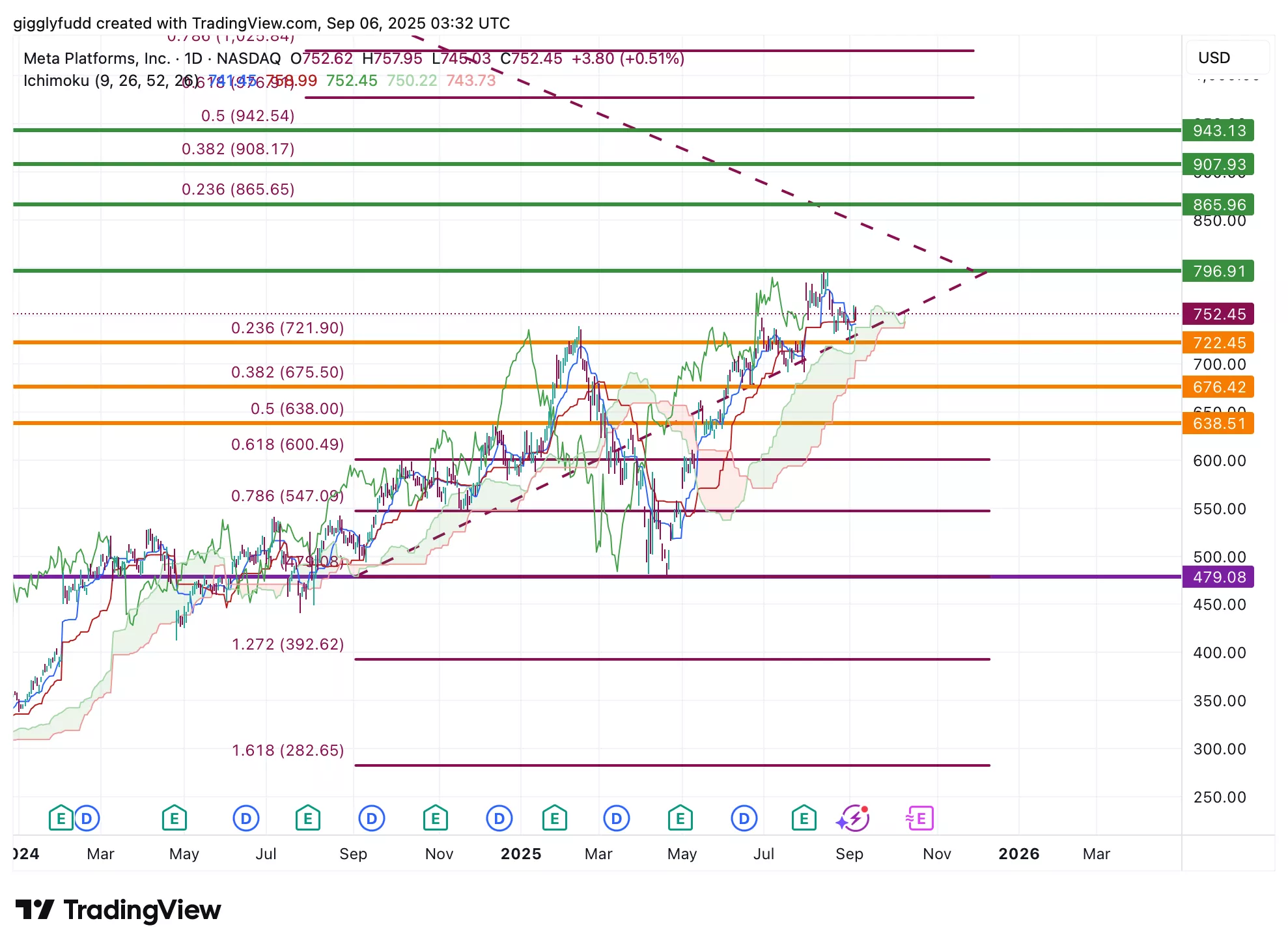Select the dividend D marker before Jul 2025
This screenshot has height=949, width=1288.
tap(744, 818)
